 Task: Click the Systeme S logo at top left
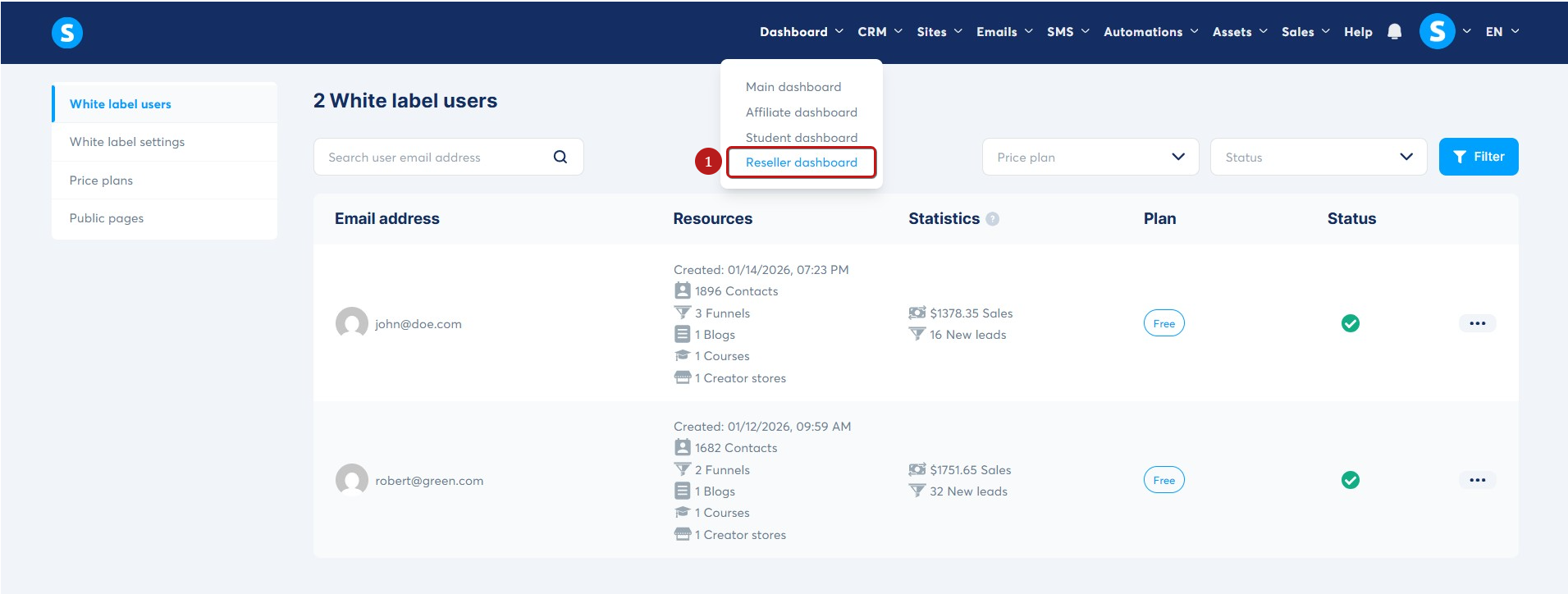[67, 33]
